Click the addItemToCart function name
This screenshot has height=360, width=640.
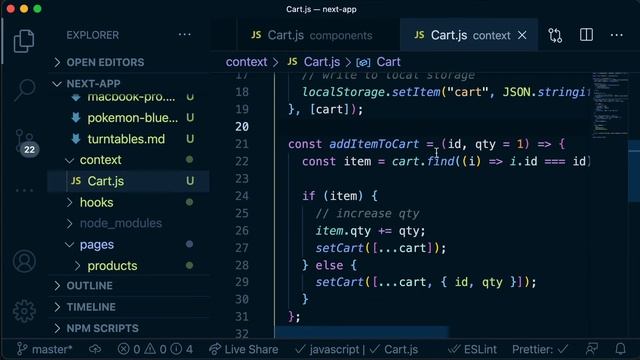tap(374, 144)
